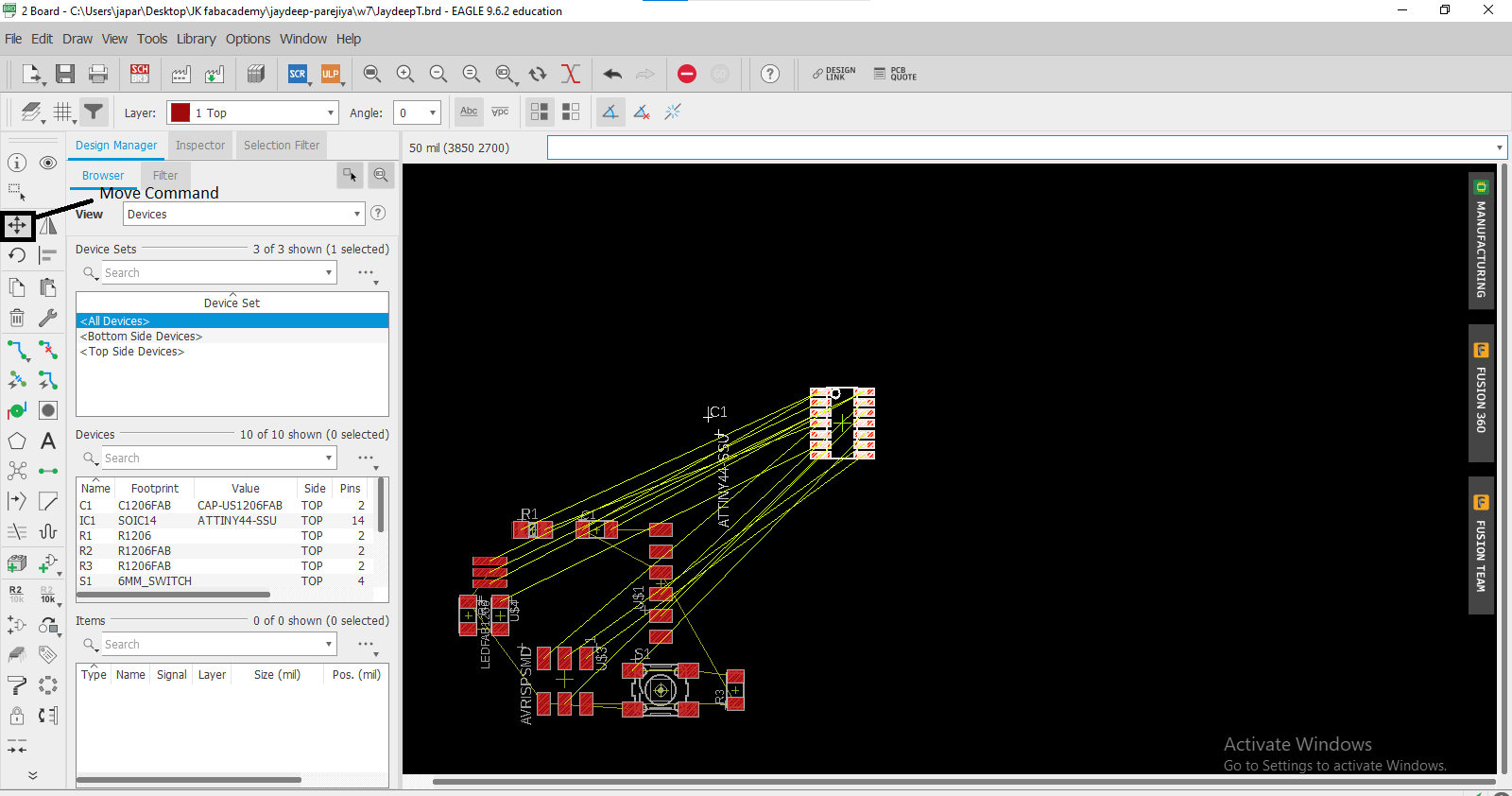Screen dimensions: 1512x796
Task: Select the Info tool
Action: 17,163
